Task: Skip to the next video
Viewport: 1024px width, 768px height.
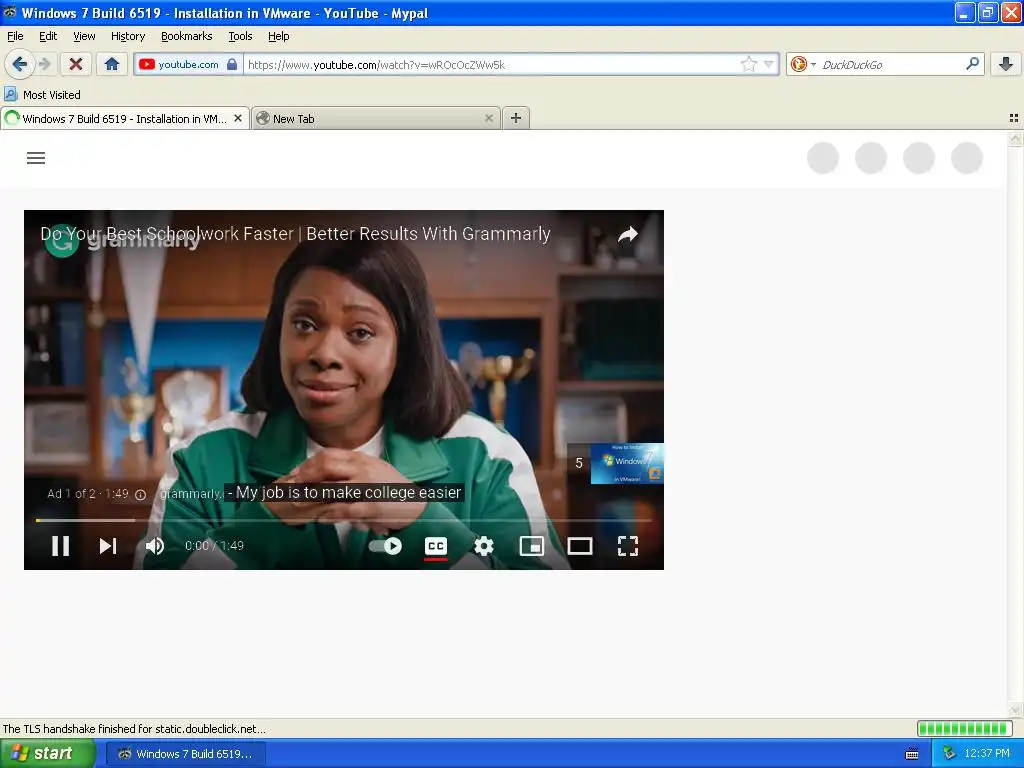Action: click(108, 546)
